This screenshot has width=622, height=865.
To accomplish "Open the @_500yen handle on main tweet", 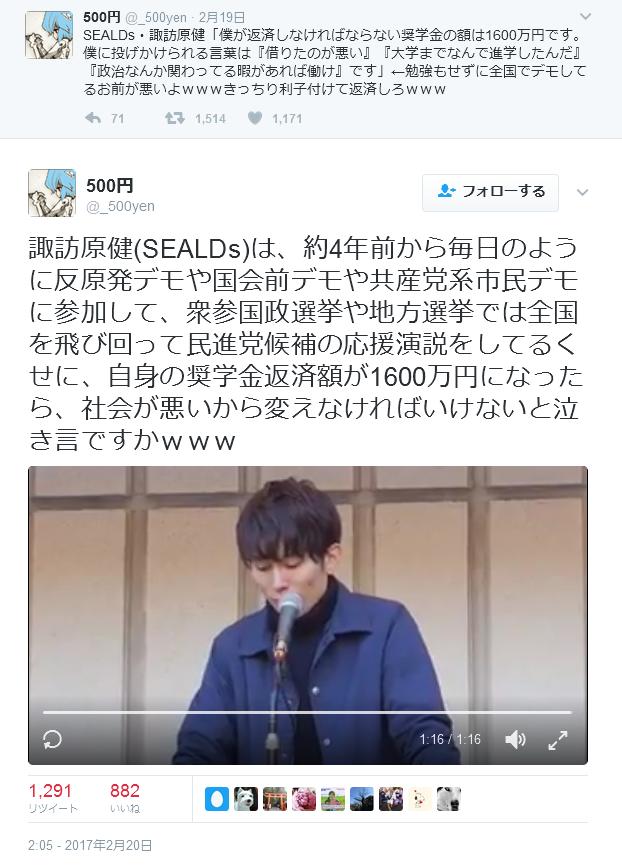I will (x=120, y=206).
